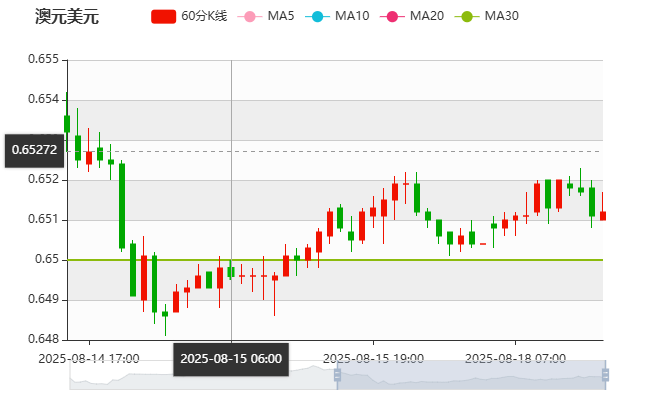Click the 0.655 y-axis label

(x=44, y=59)
